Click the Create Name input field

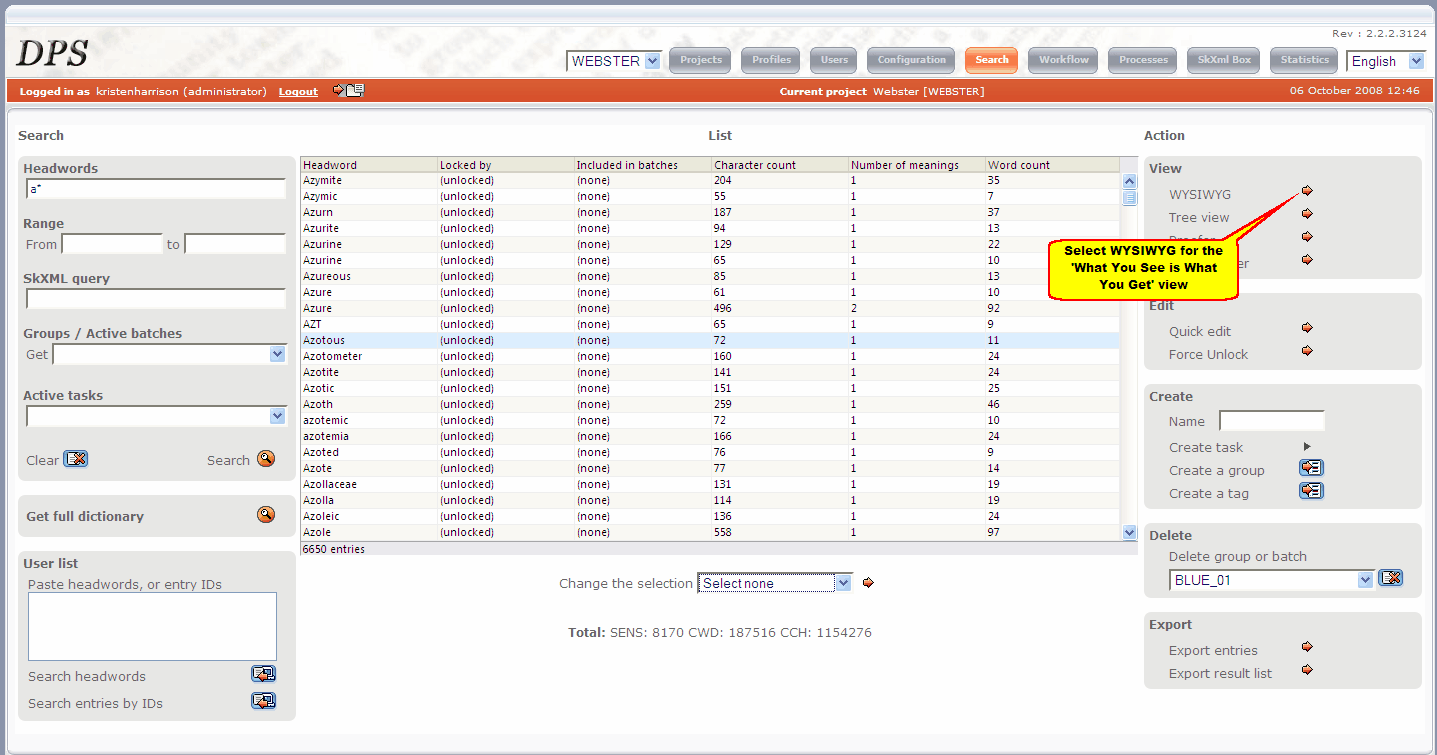click(1272, 421)
